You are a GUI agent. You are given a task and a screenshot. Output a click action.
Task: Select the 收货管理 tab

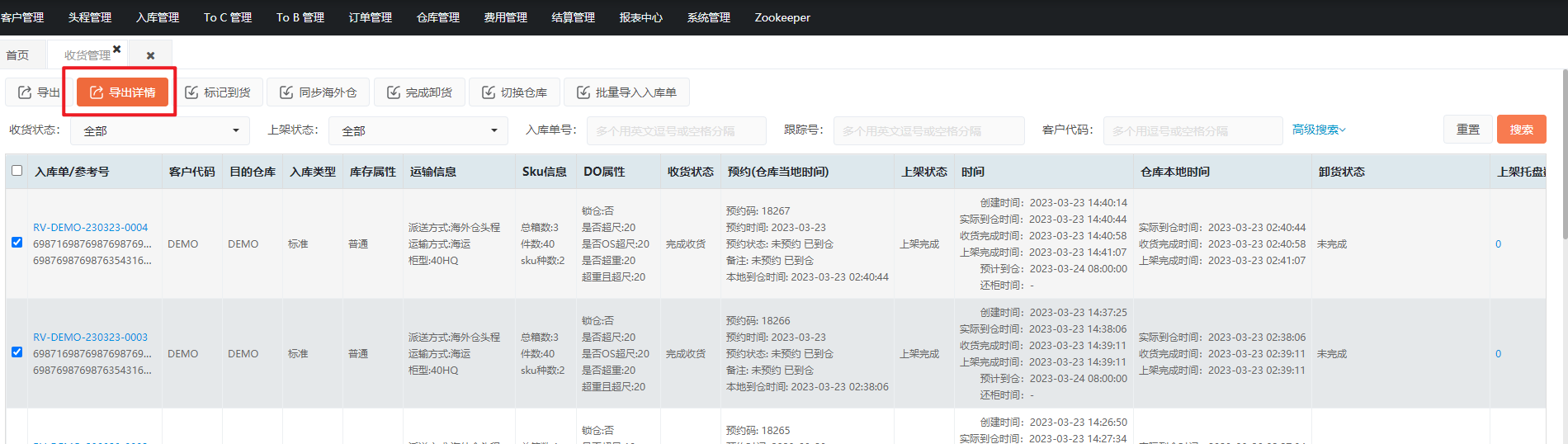(x=87, y=55)
